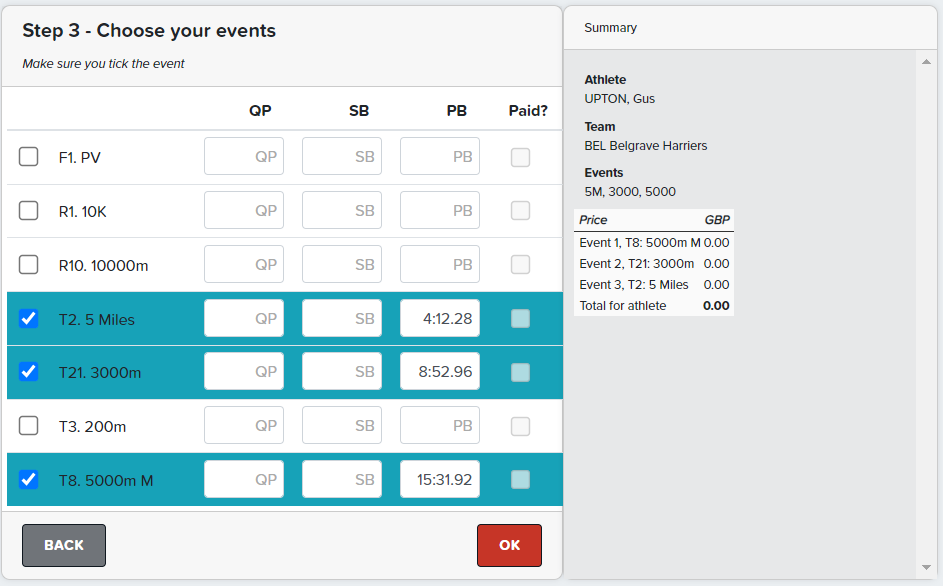Image resolution: width=943 pixels, height=586 pixels.
Task: Focus the T8. 5000m M PB field
Action: pos(439,480)
